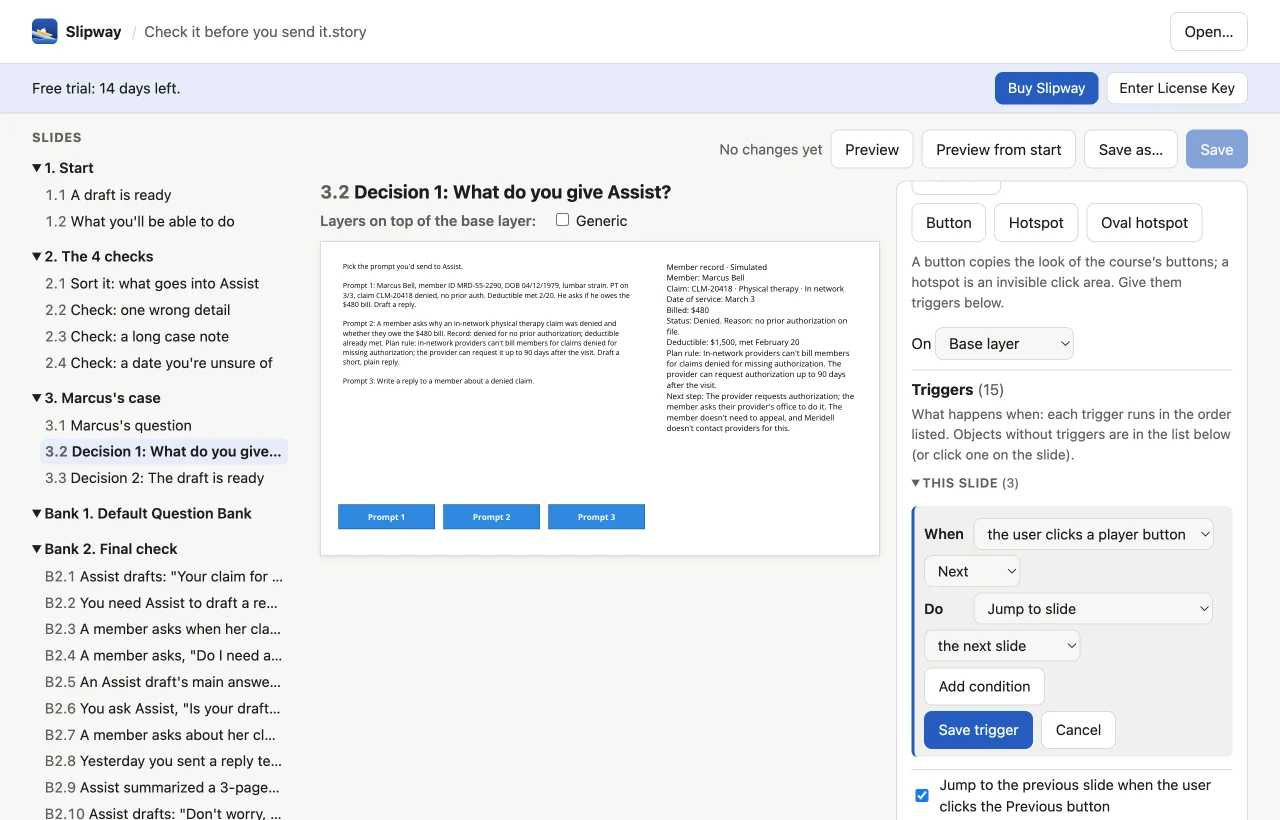Image resolution: width=1280 pixels, height=820 pixels.
Task: Open the "Next" player button dropdown
Action: [x=972, y=571]
